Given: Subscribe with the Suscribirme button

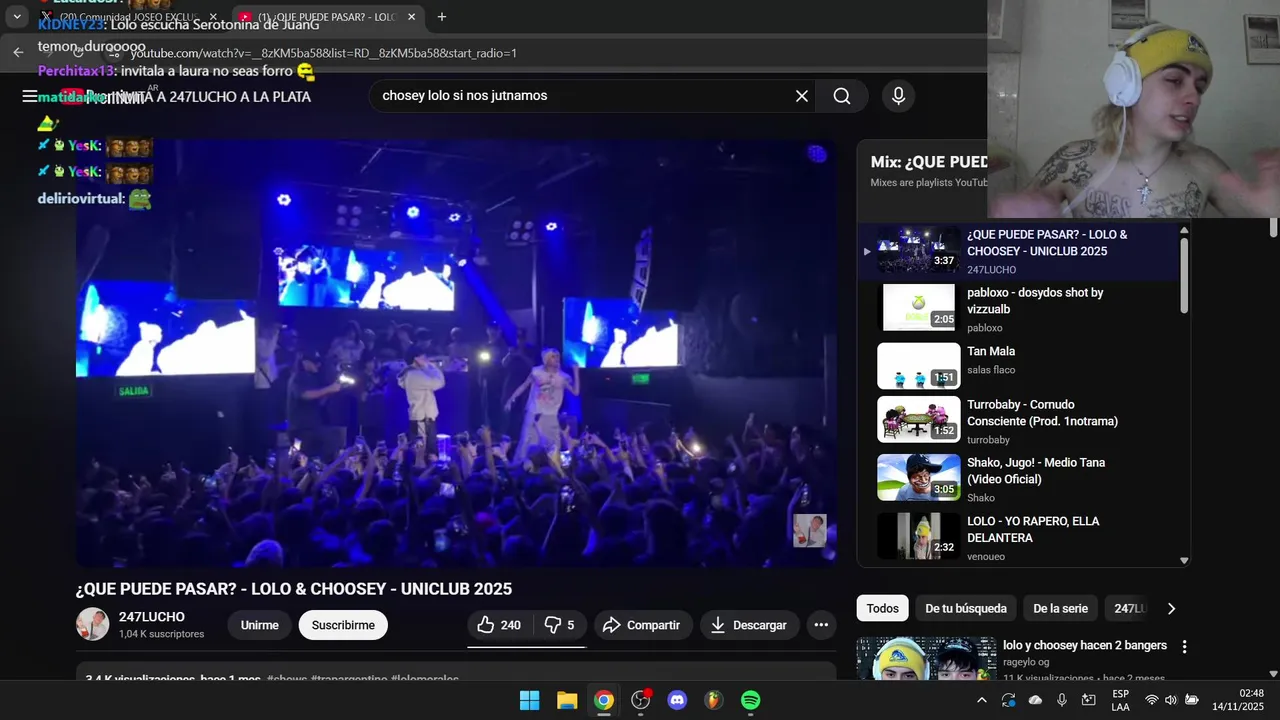Looking at the screenshot, I should (343, 625).
